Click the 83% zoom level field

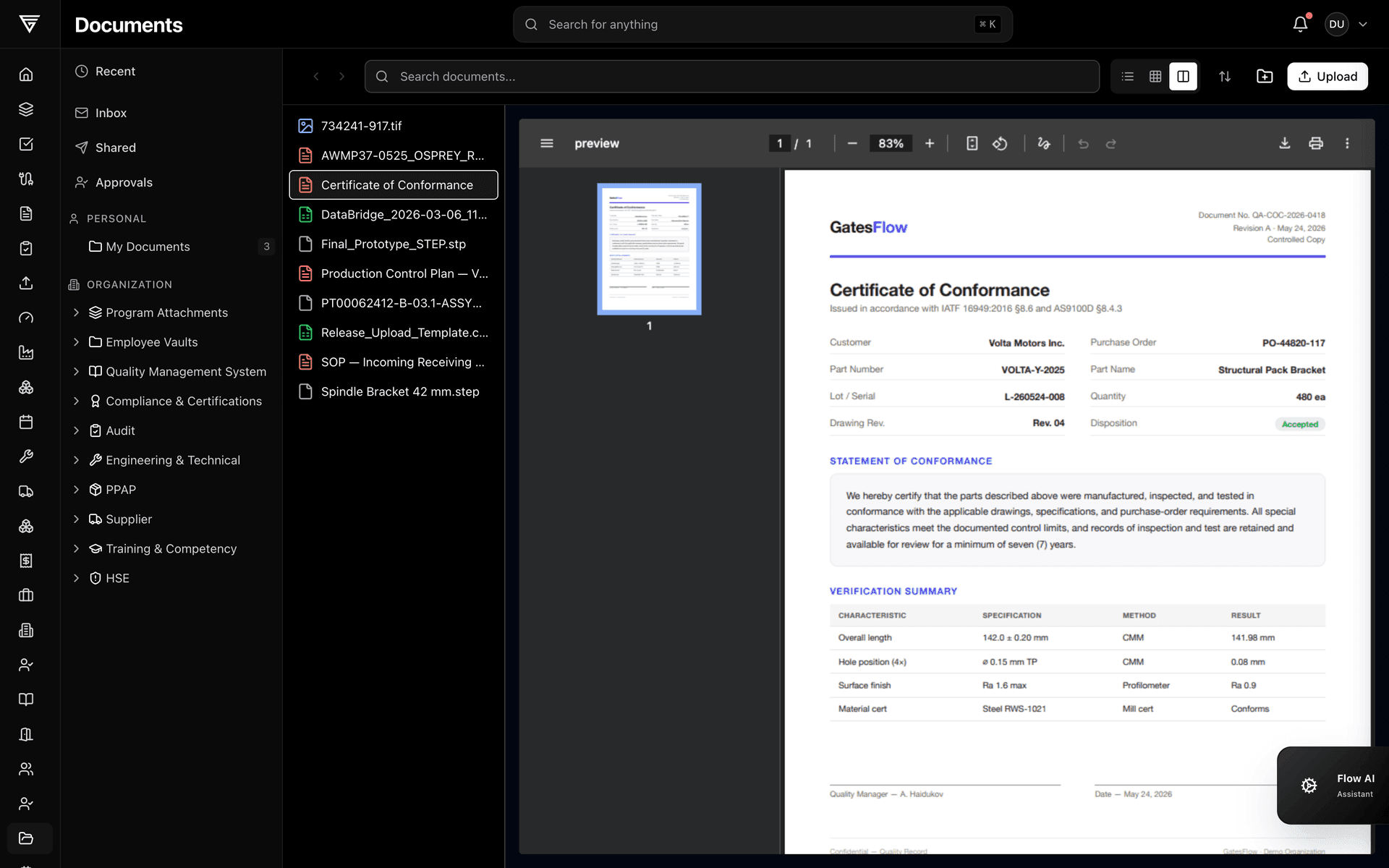click(891, 143)
